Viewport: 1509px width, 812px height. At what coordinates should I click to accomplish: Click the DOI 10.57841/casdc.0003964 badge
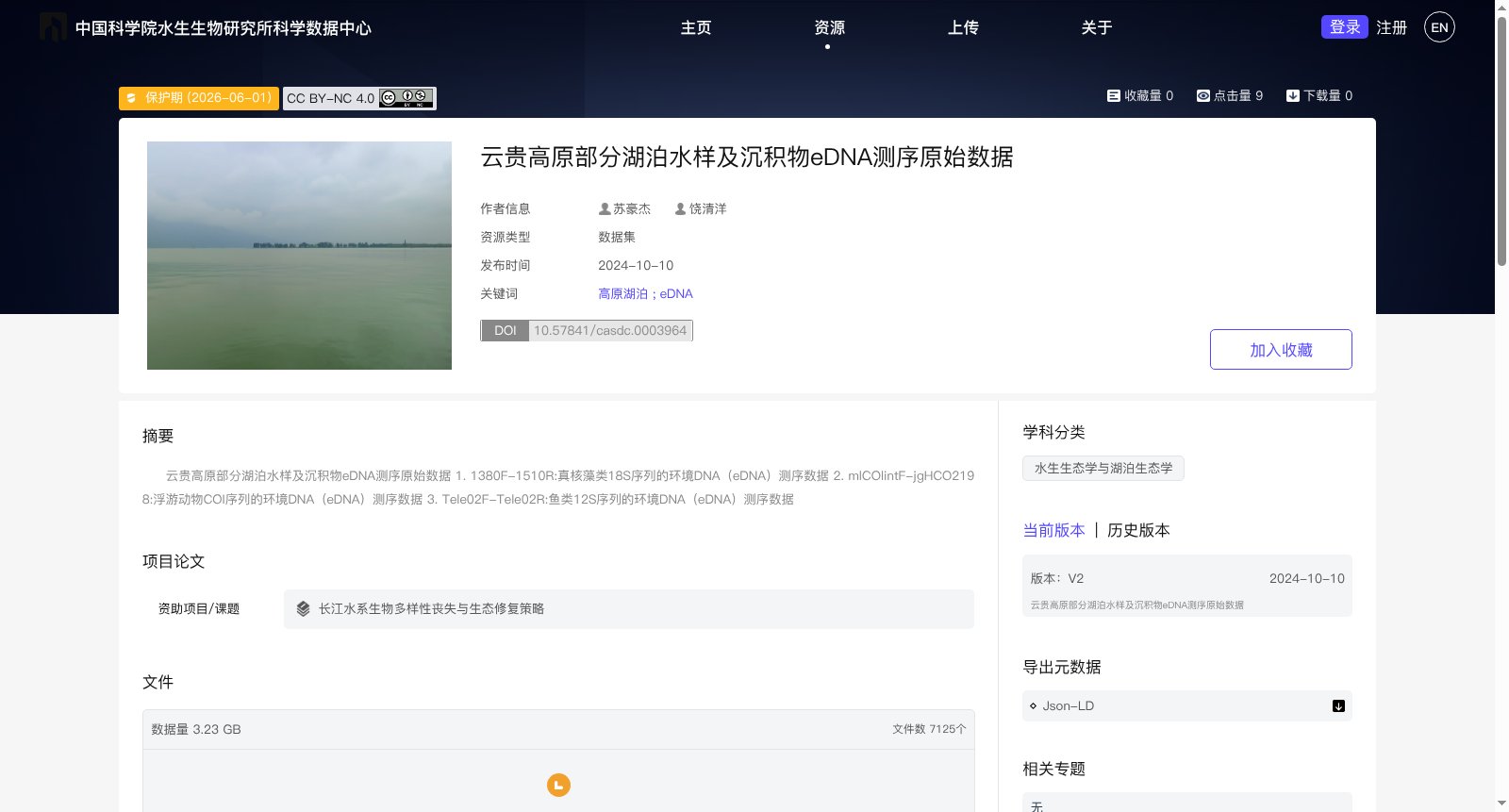click(587, 331)
